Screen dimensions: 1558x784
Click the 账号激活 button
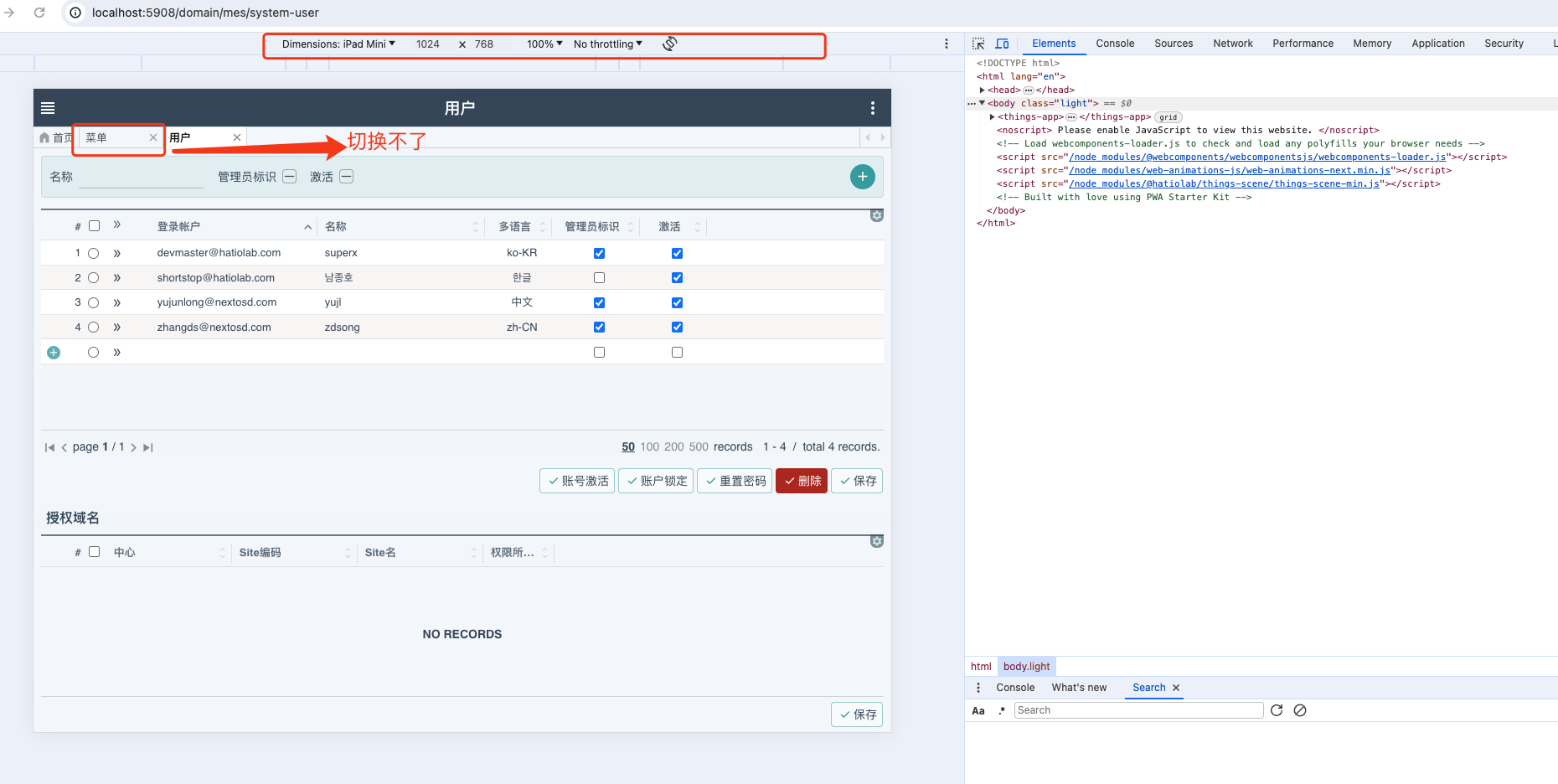(x=577, y=481)
